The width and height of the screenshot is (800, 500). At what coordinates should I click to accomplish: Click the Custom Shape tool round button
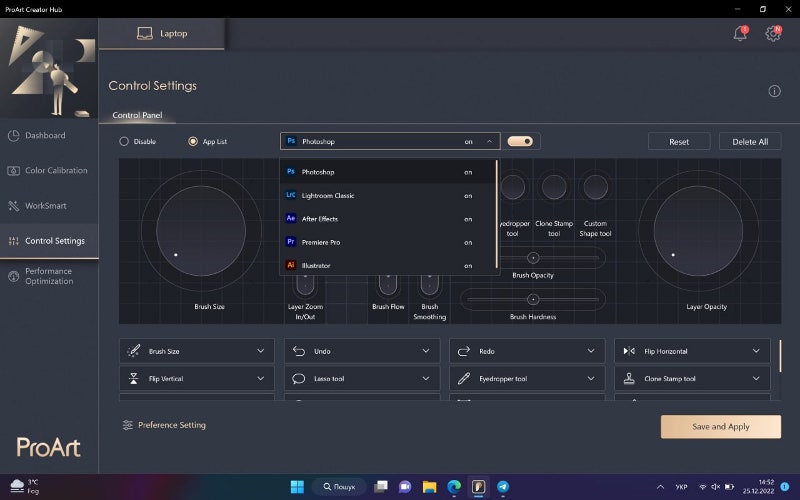[595, 187]
